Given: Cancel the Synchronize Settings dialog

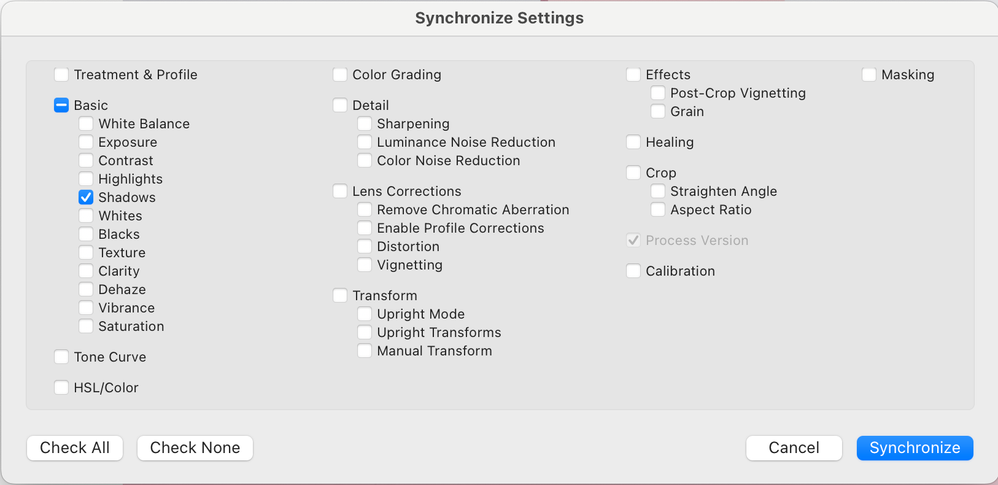Looking at the screenshot, I should 794,448.
